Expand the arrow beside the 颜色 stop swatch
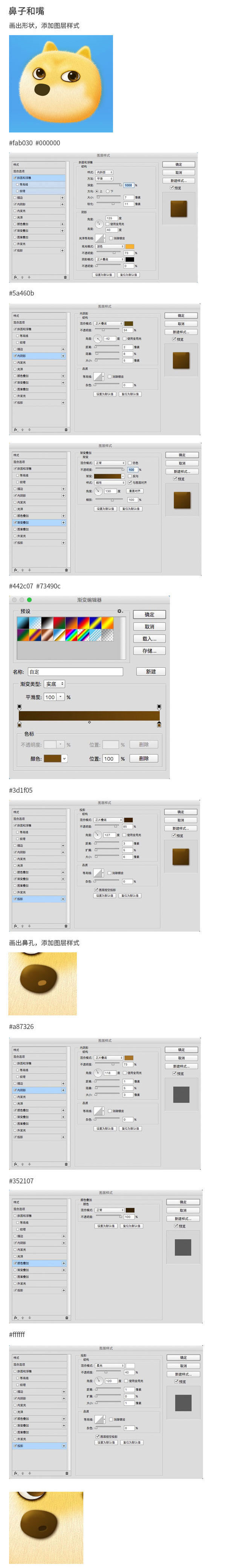Viewport: 226px width, 1568px height. [x=64, y=758]
